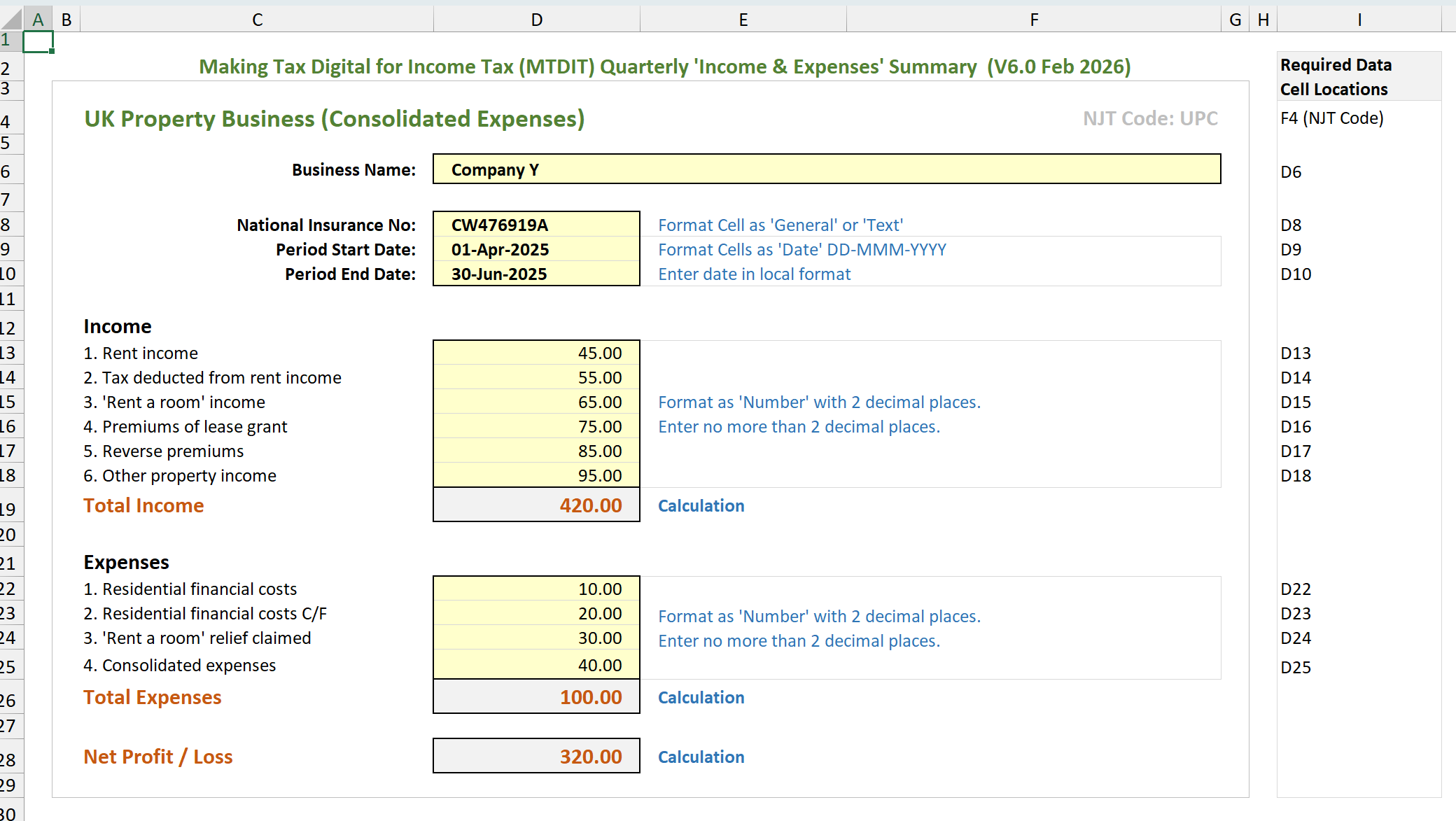Select the Other property income cell 95.00

(x=536, y=475)
